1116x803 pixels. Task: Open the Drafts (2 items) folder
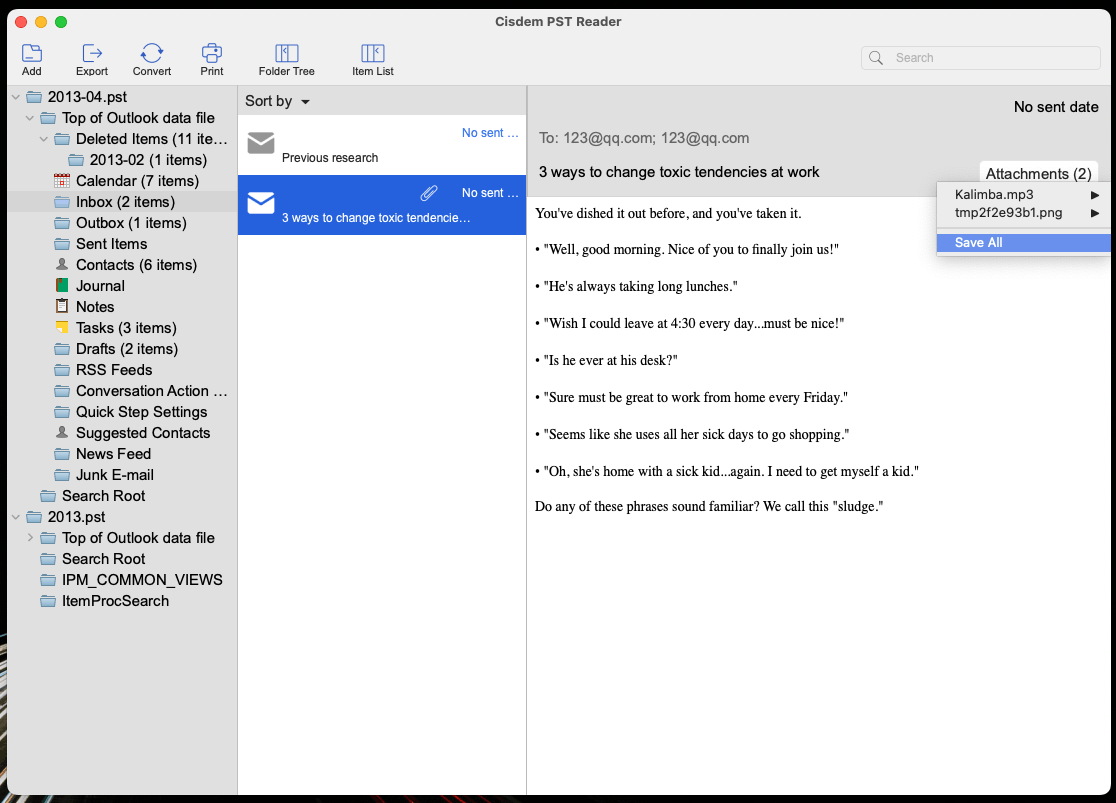127,349
